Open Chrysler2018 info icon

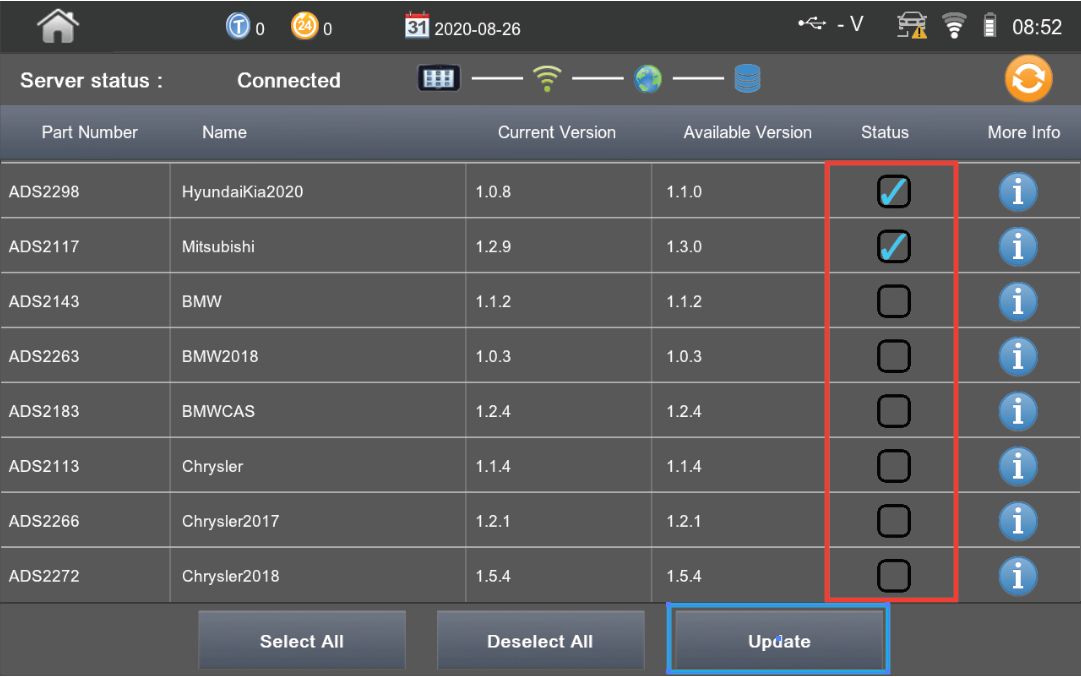point(1017,576)
